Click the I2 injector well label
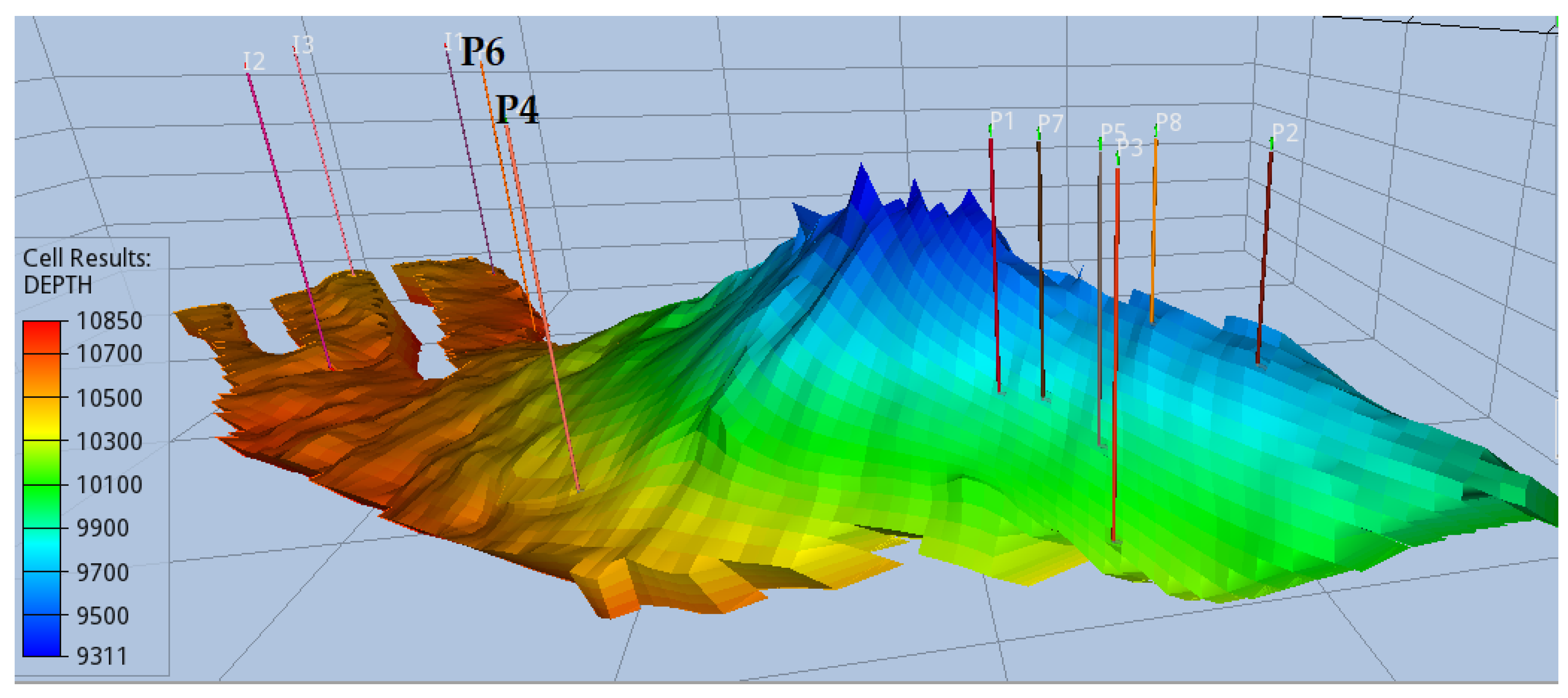The height and width of the screenshot is (698, 1568). pyautogui.click(x=254, y=61)
